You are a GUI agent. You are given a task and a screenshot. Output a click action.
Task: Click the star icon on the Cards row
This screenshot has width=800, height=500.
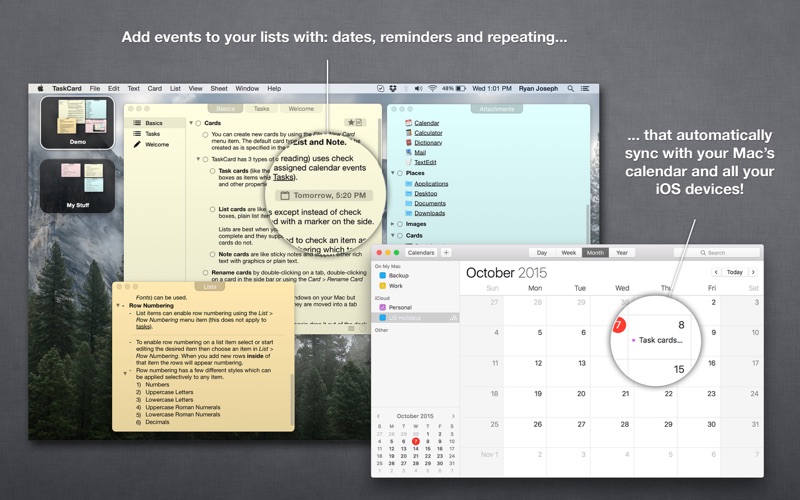point(351,122)
